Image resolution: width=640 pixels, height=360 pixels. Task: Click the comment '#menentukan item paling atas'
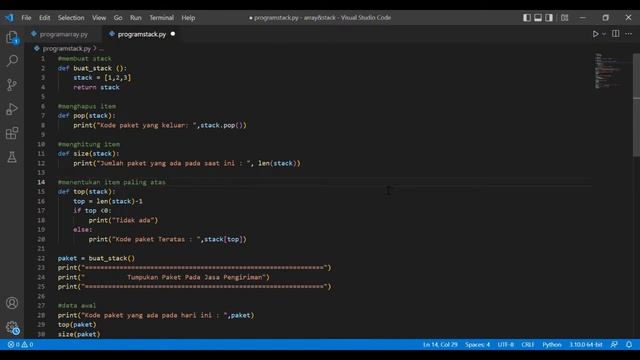tap(112, 182)
